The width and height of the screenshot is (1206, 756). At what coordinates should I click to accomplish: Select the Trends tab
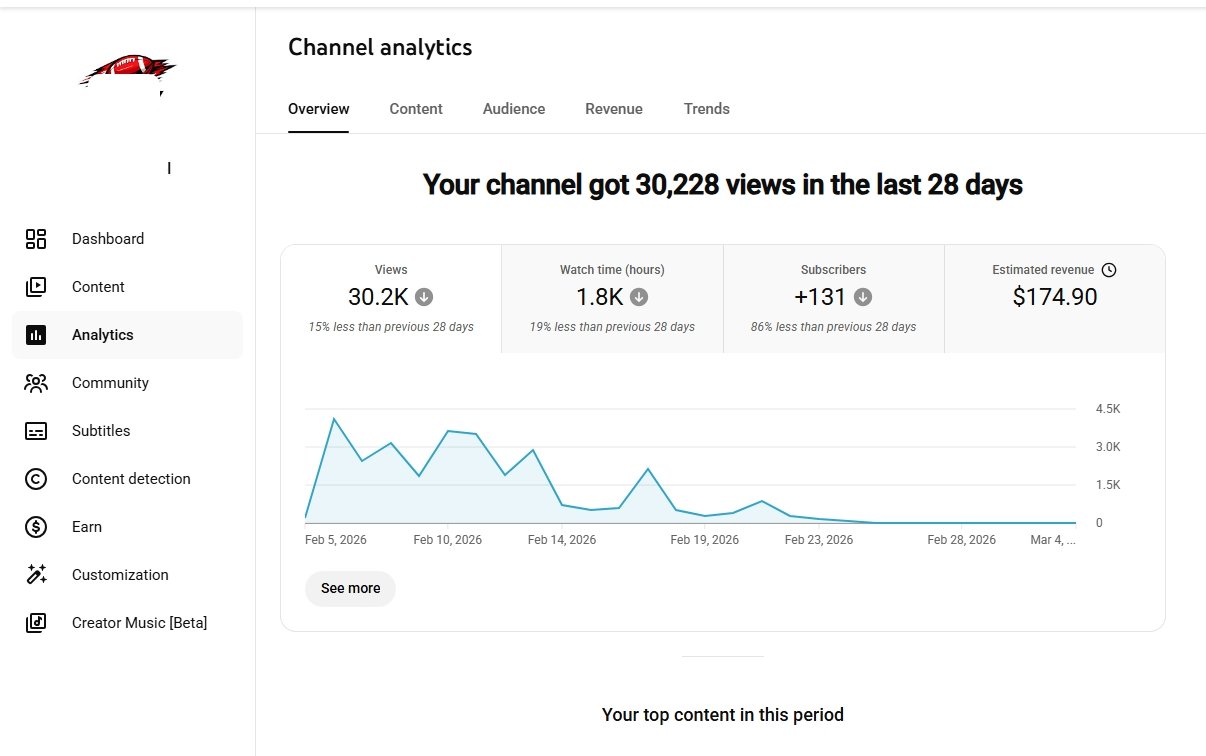click(707, 109)
